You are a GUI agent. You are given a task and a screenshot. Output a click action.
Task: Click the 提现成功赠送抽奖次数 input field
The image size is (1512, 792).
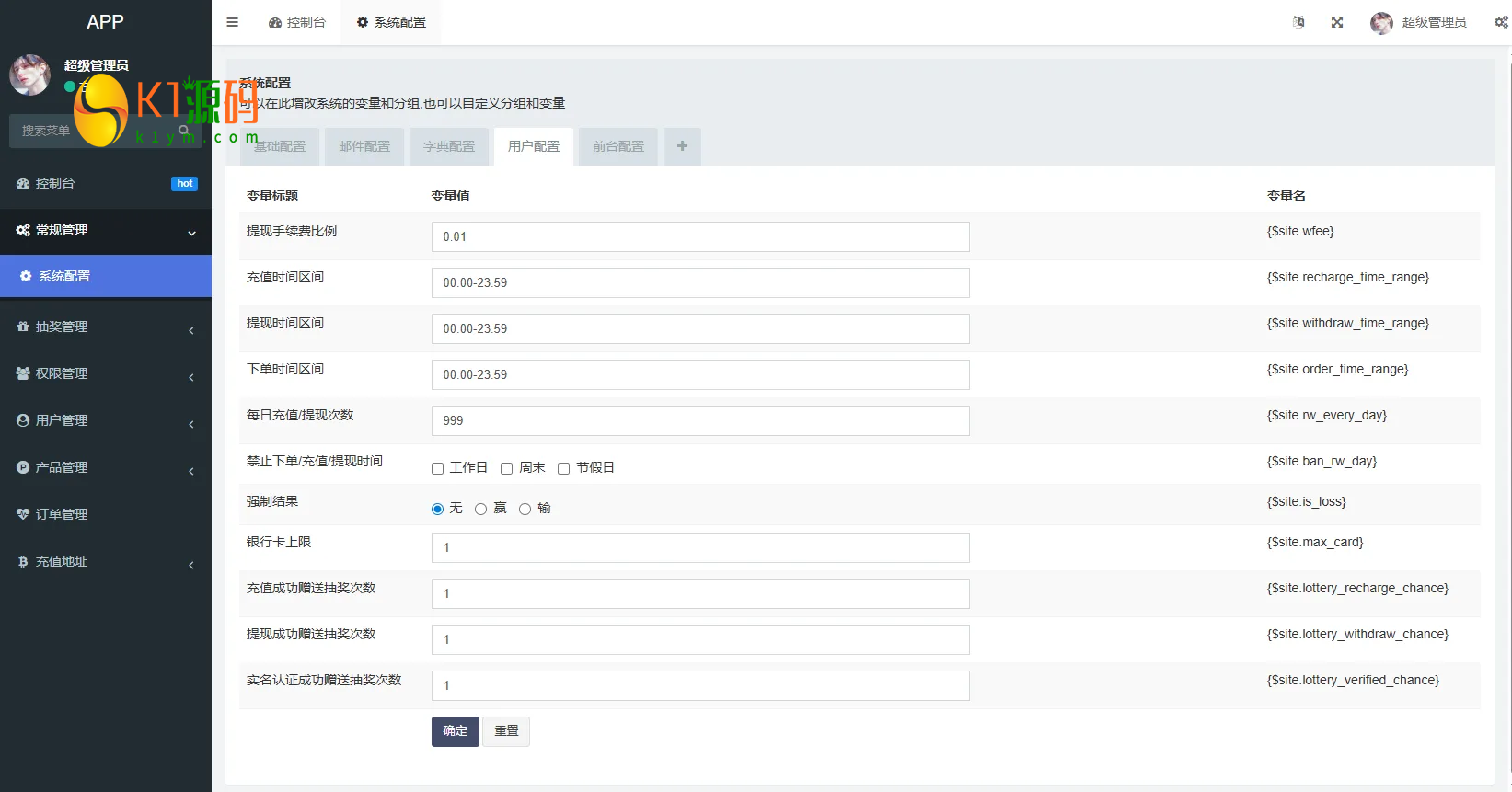point(700,639)
